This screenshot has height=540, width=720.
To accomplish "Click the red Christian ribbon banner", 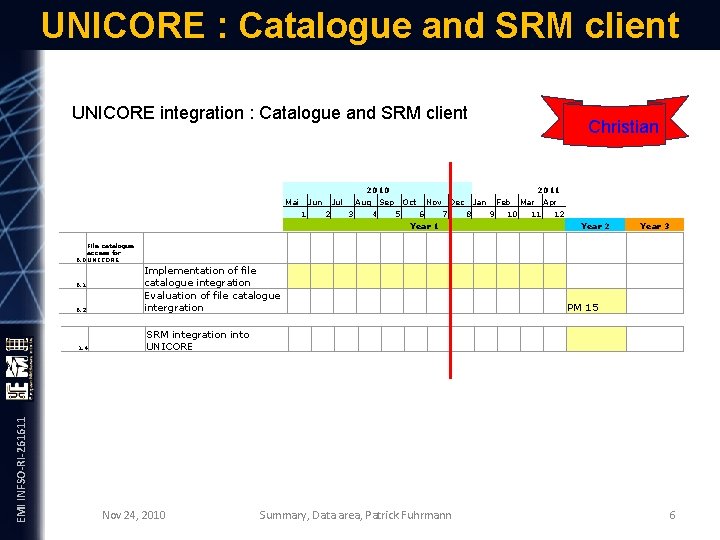I will (x=615, y=121).
